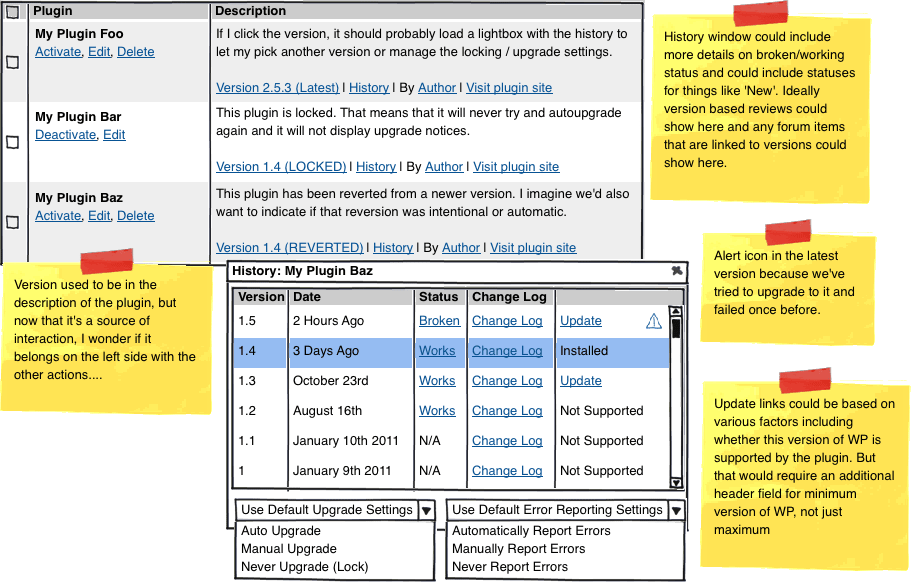Click the Version column header in the history table

pyautogui.click(x=261, y=297)
